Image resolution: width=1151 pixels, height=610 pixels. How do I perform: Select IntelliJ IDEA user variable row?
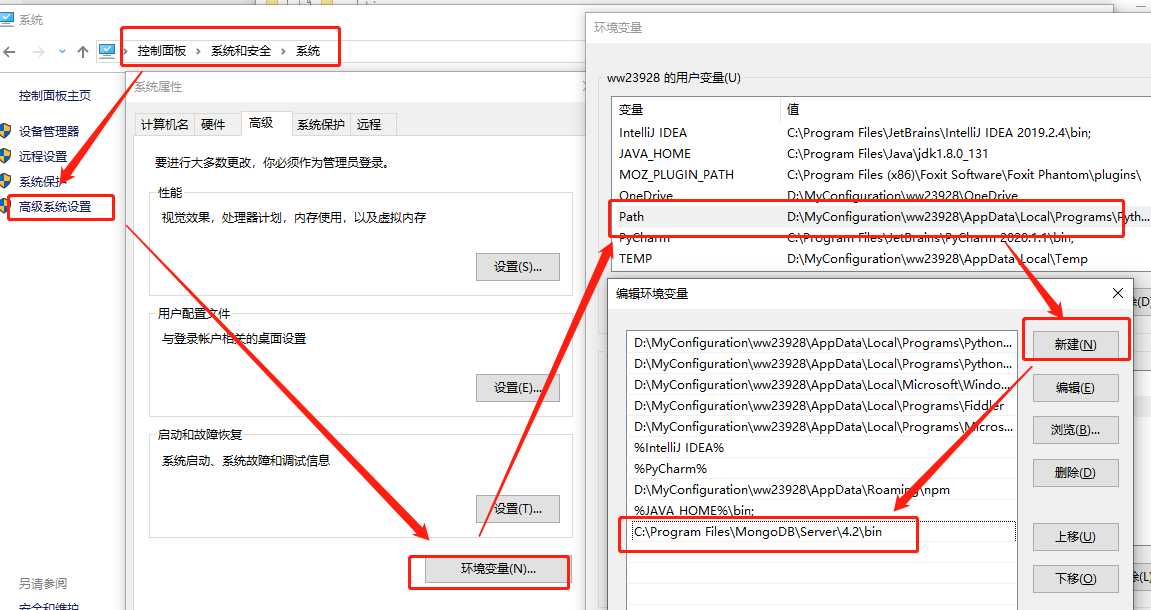coord(881,133)
